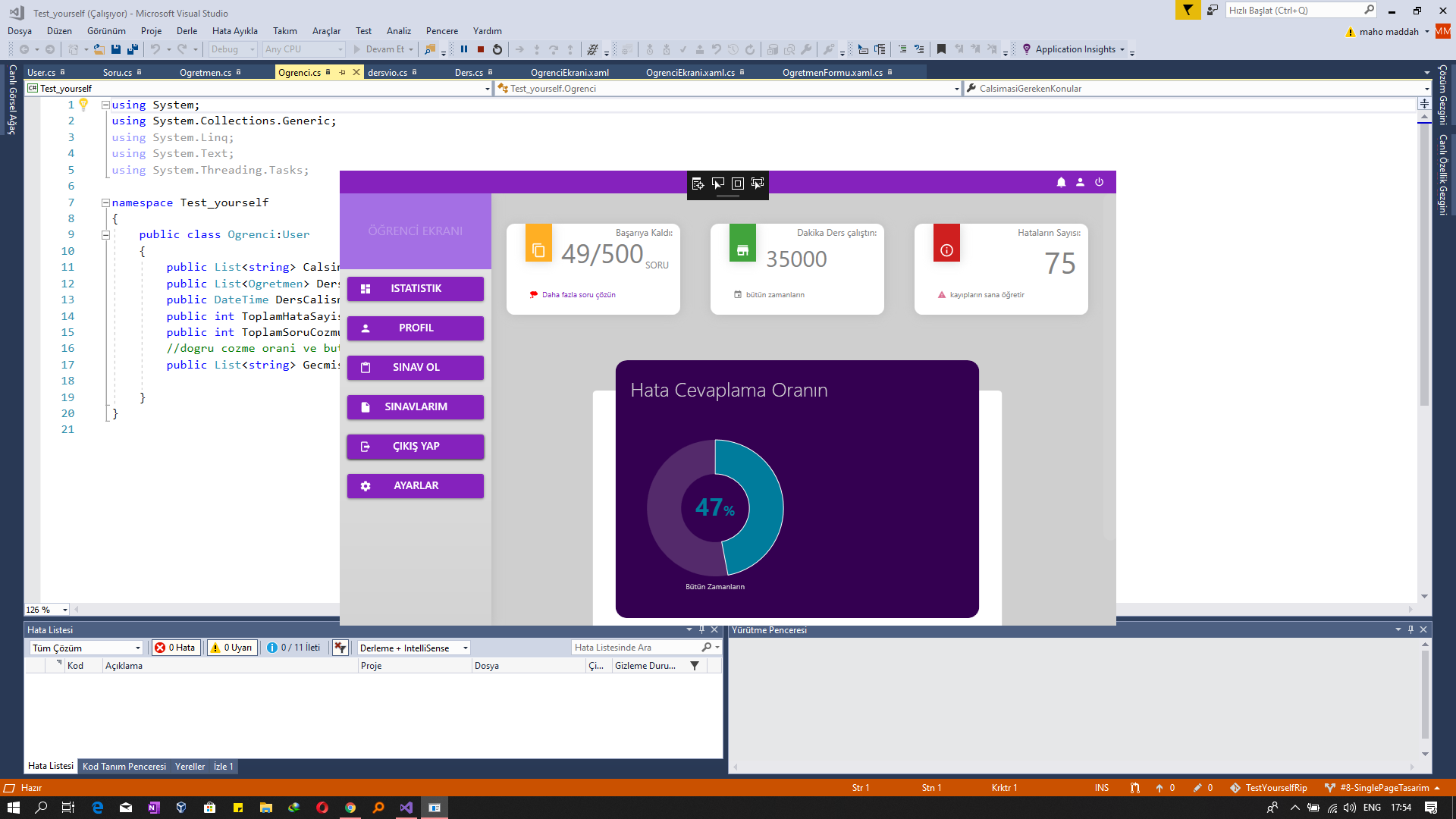Image resolution: width=1456 pixels, height=819 pixels.
Task: Click the ÇIKIŞ YAP button
Action: [416, 446]
